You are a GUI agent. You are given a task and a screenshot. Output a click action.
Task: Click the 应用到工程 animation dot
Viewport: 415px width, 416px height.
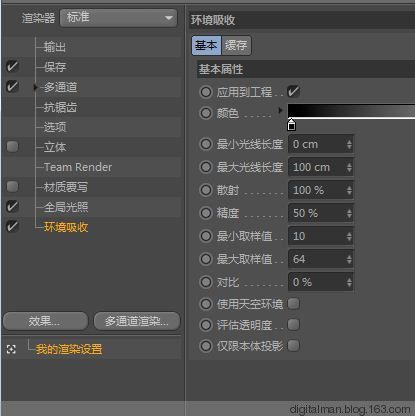tap(206, 92)
